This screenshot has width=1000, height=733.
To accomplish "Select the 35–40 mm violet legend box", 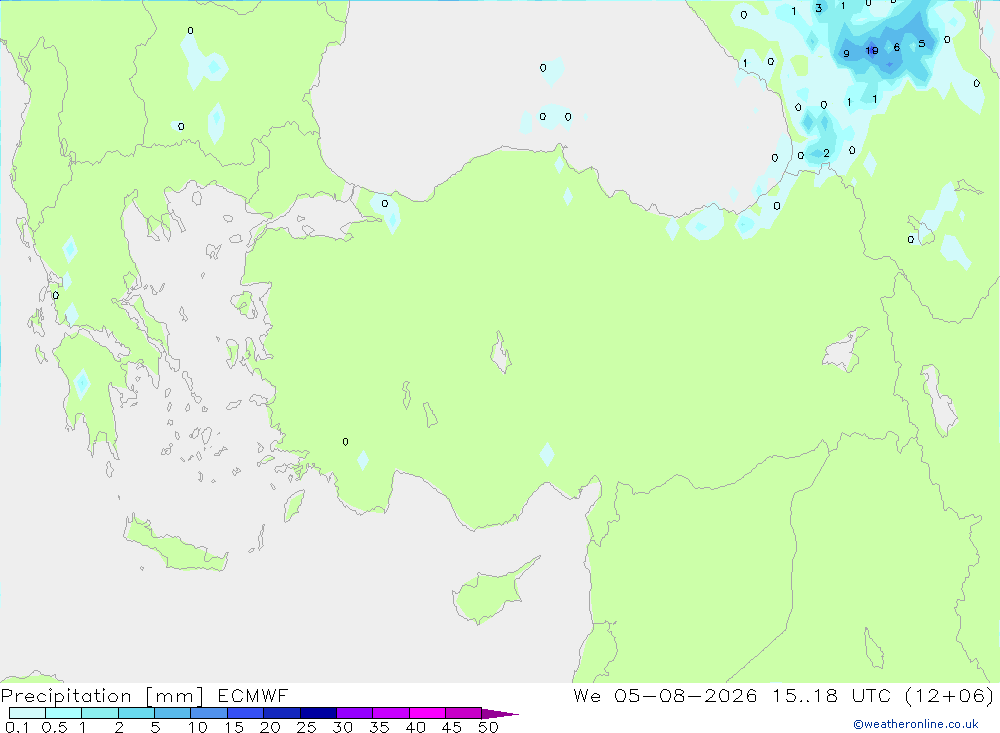I will coord(391,713).
